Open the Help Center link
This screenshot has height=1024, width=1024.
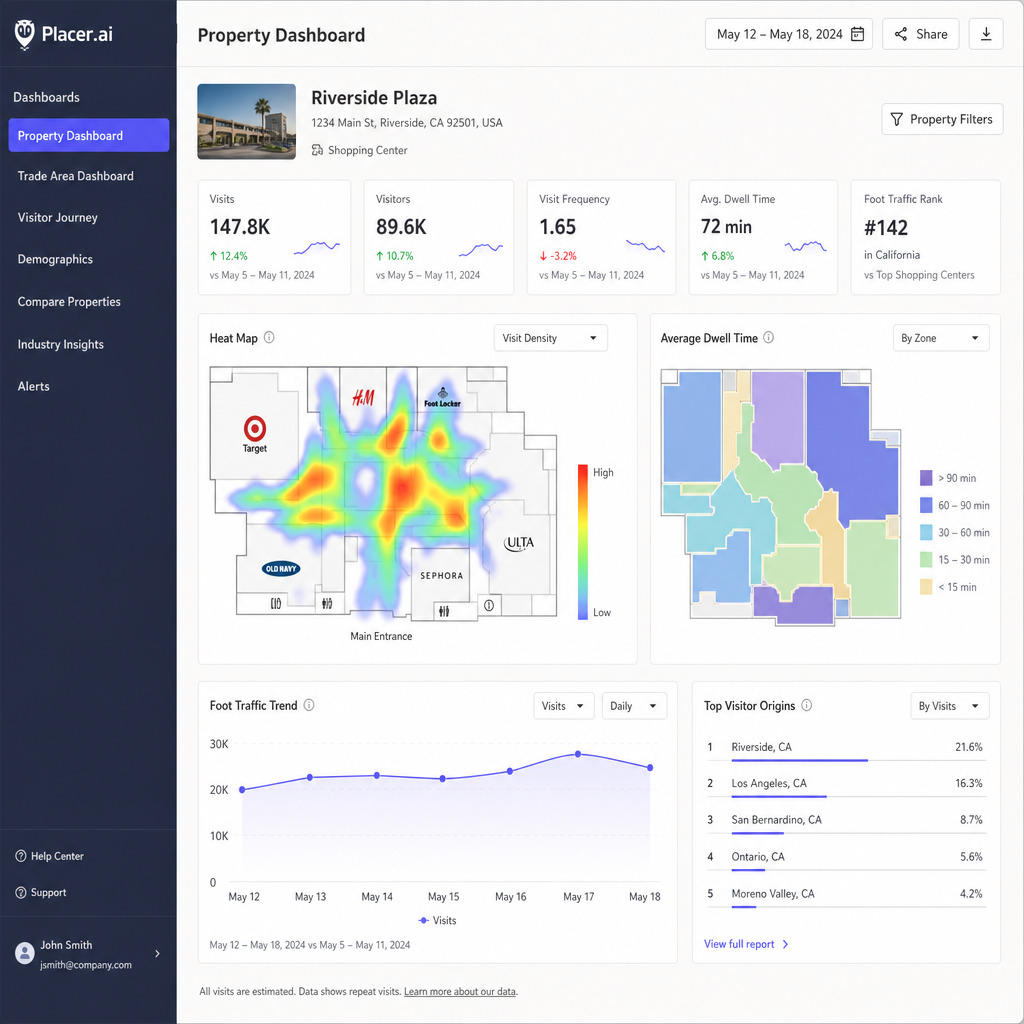click(x=50, y=856)
